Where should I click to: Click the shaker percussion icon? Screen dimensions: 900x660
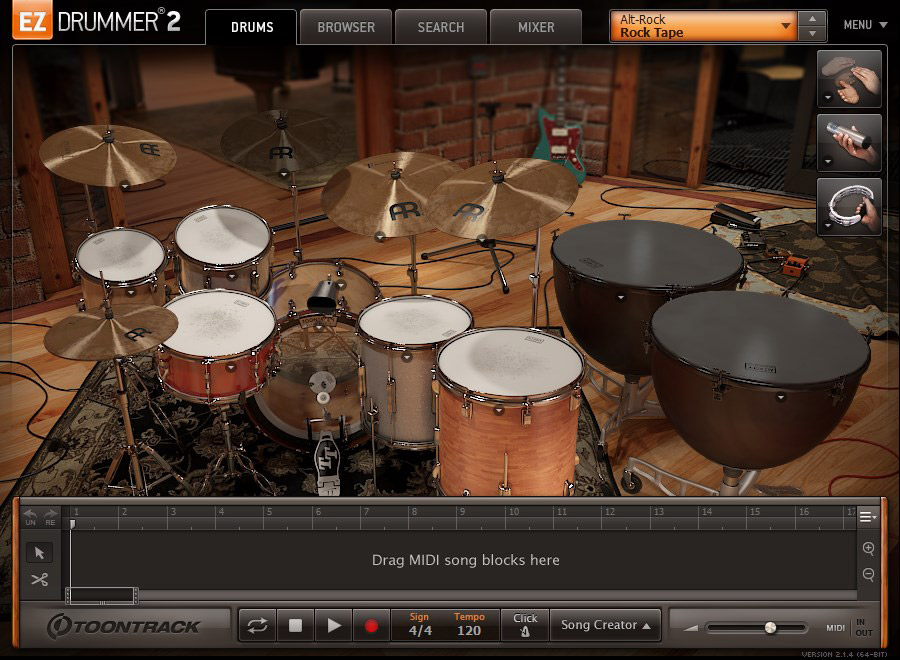(x=849, y=143)
